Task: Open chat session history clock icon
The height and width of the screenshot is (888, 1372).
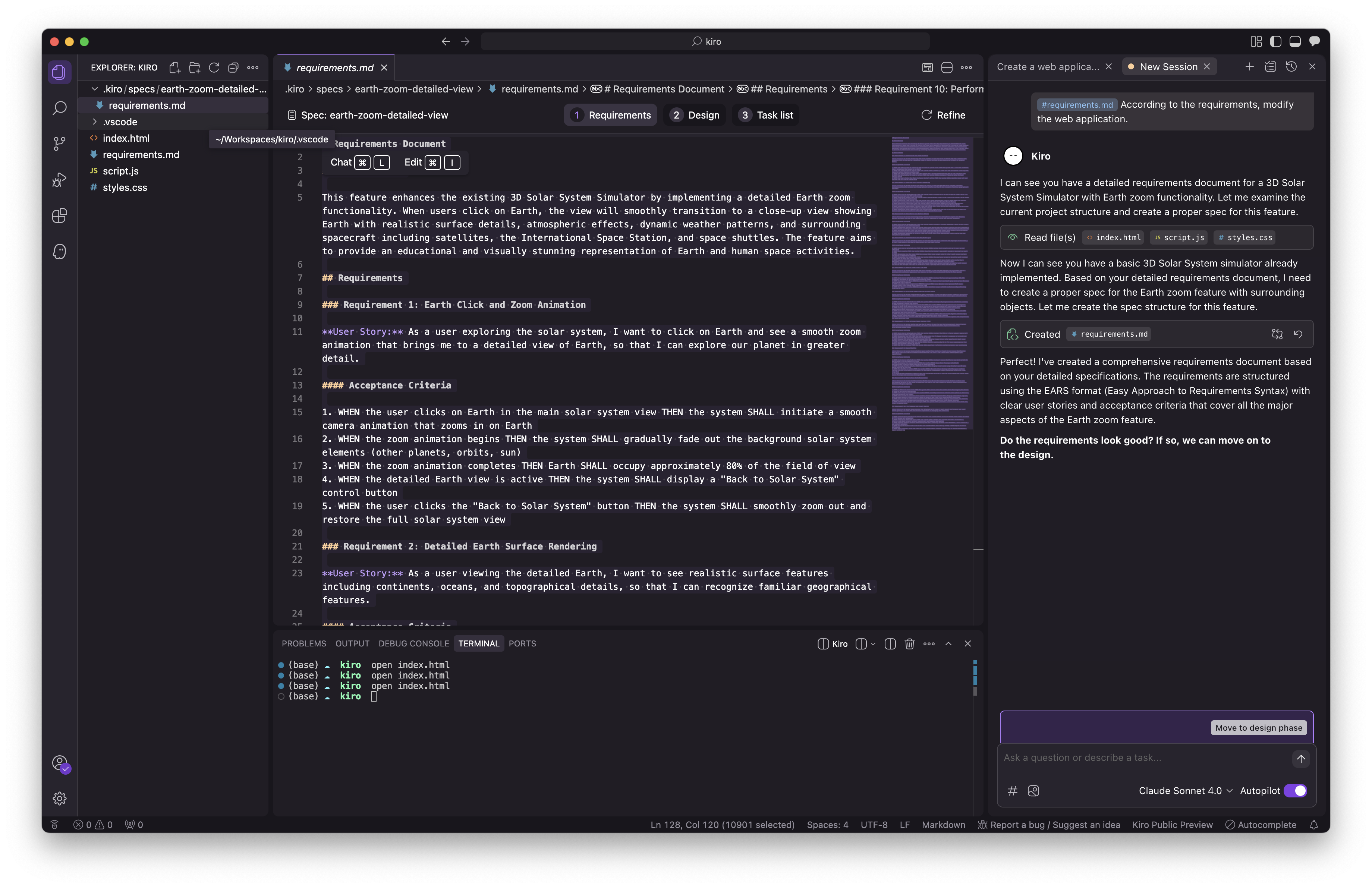Action: click(x=1291, y=67)
